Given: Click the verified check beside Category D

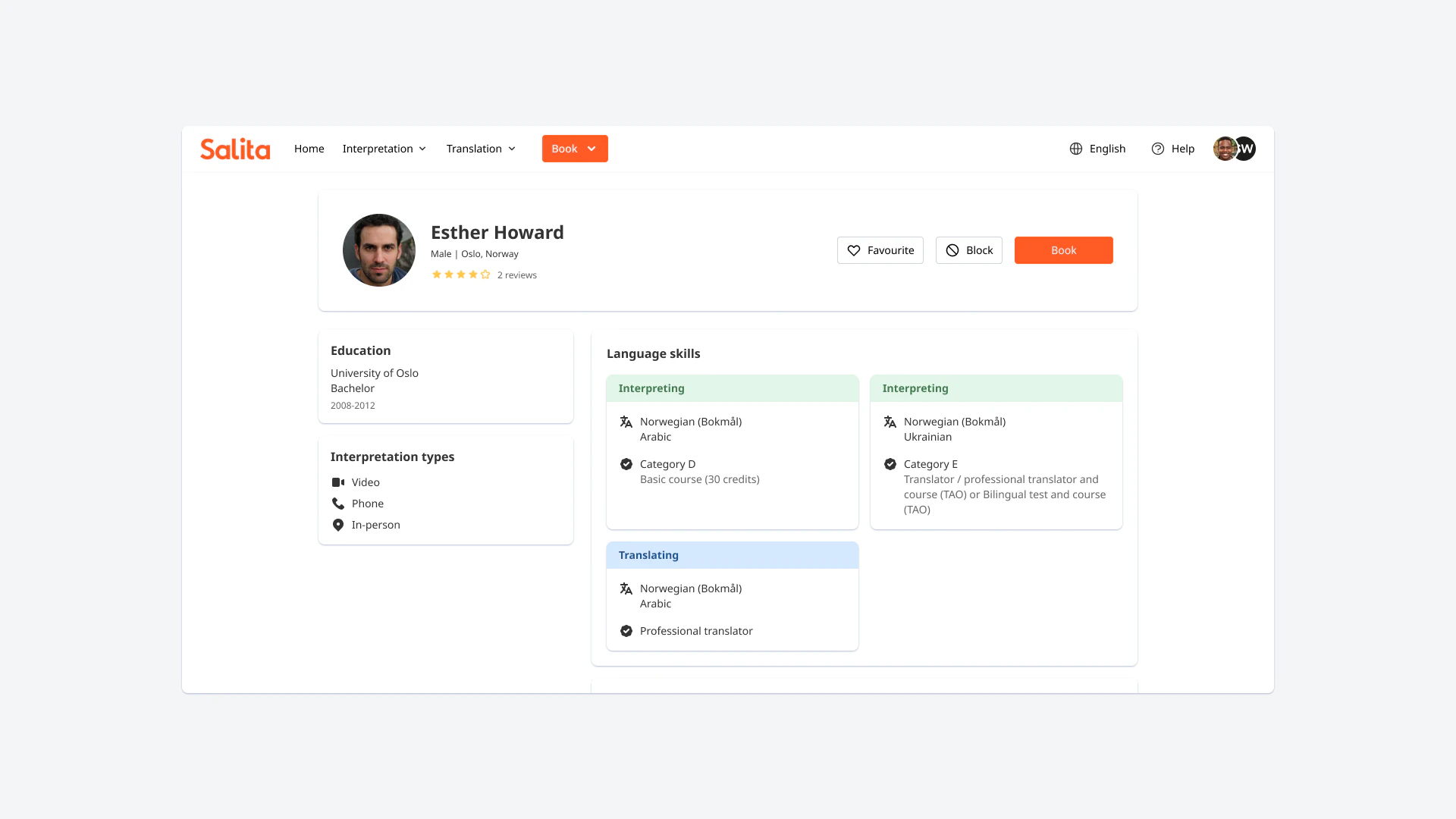Looking at the screenshot, I should [x=626, y=464].
